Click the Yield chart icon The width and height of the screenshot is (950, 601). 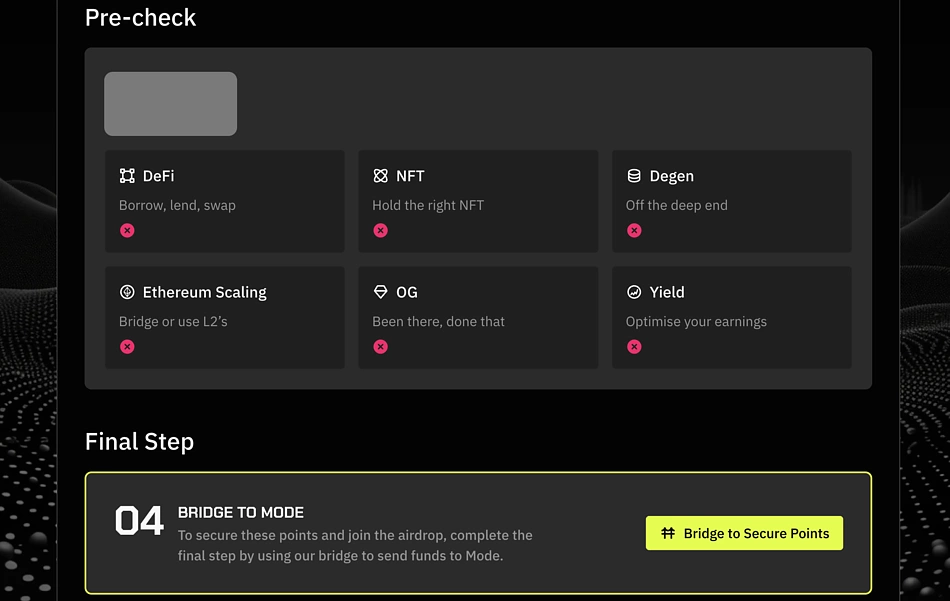[x=634, y=292]
